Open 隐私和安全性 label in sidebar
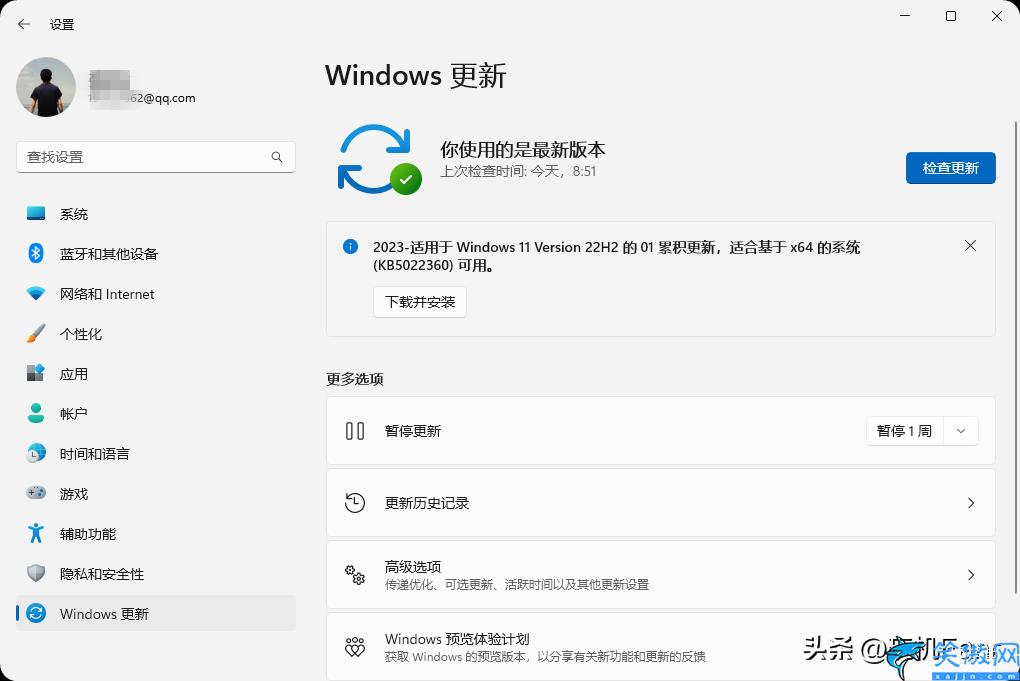 [101, 574]
